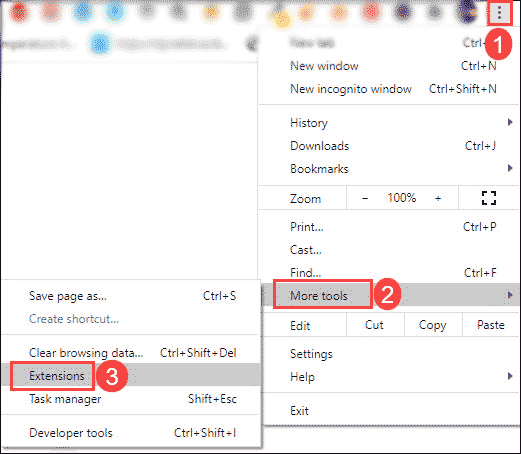
Task: Open Task manager from the submenu
Action: tap(131, 399)
